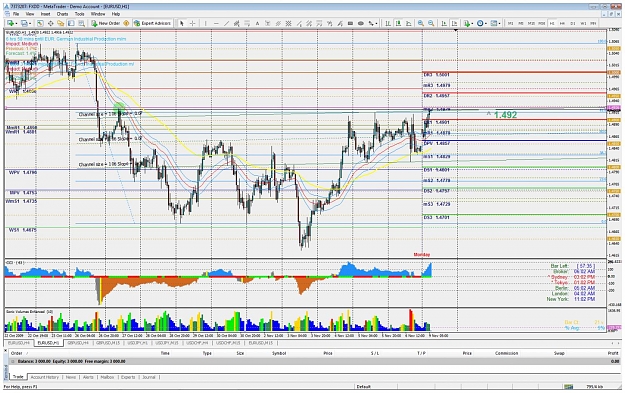The width and height of the screenshot is (625, 393).
Task: Open the Insert menu
Action: 45,14
